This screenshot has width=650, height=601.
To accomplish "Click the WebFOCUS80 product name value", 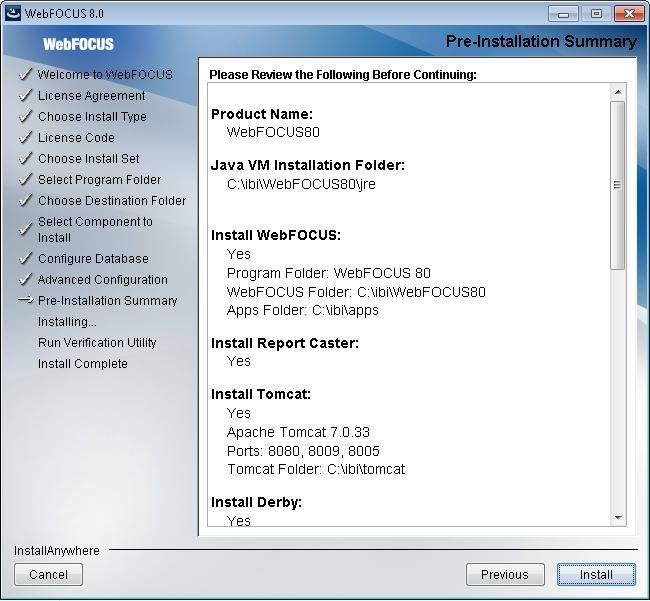I will (x=273, y=132).
